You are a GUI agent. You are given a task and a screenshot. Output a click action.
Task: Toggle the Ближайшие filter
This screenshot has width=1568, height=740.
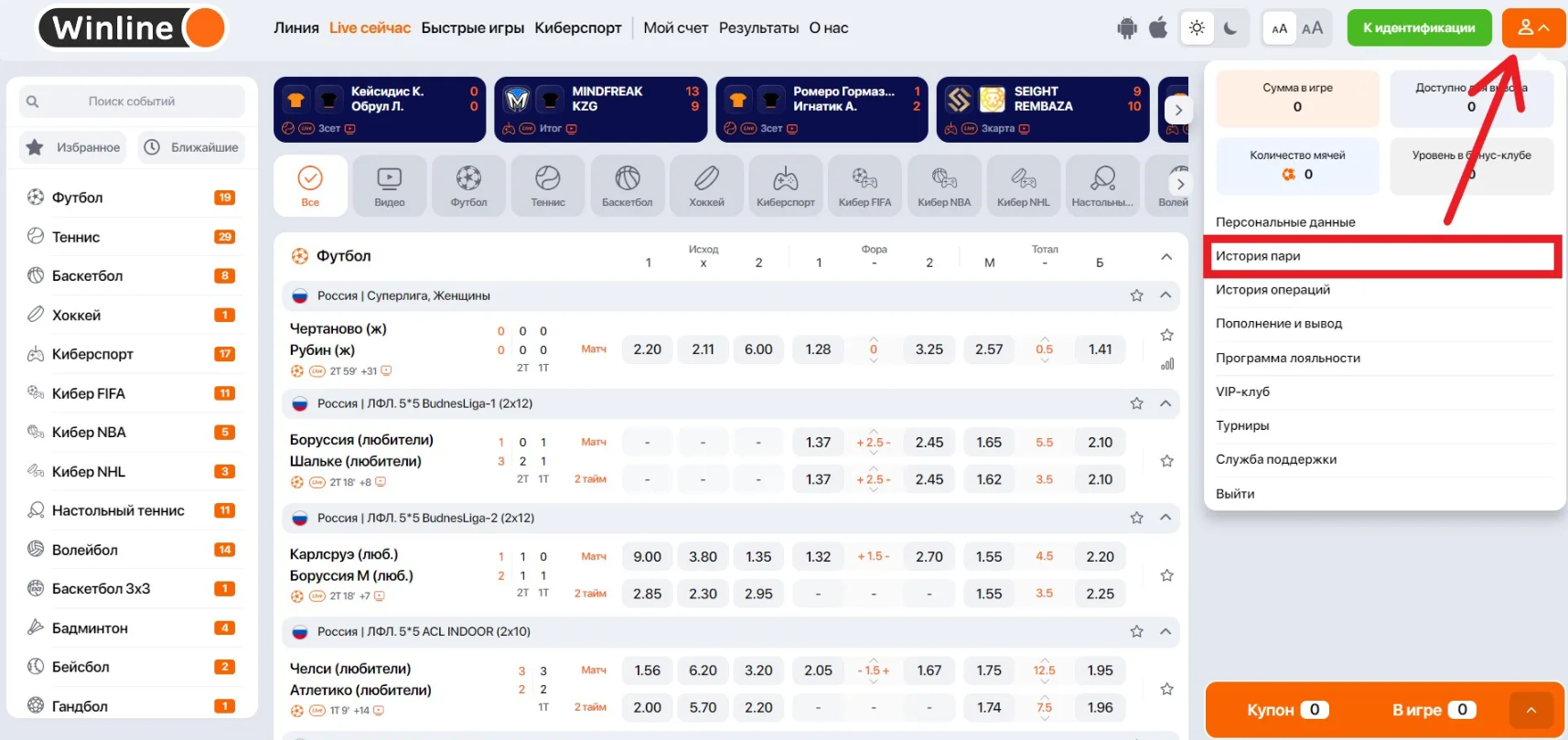191,147
